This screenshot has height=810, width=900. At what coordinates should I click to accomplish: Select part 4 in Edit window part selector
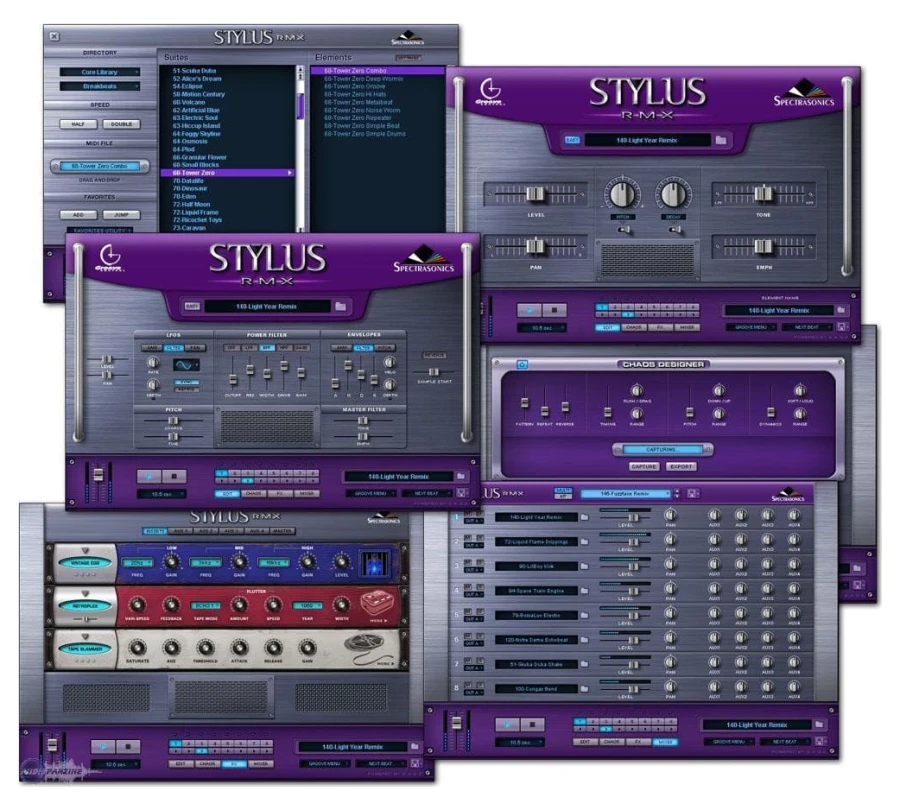click(261, 474)
